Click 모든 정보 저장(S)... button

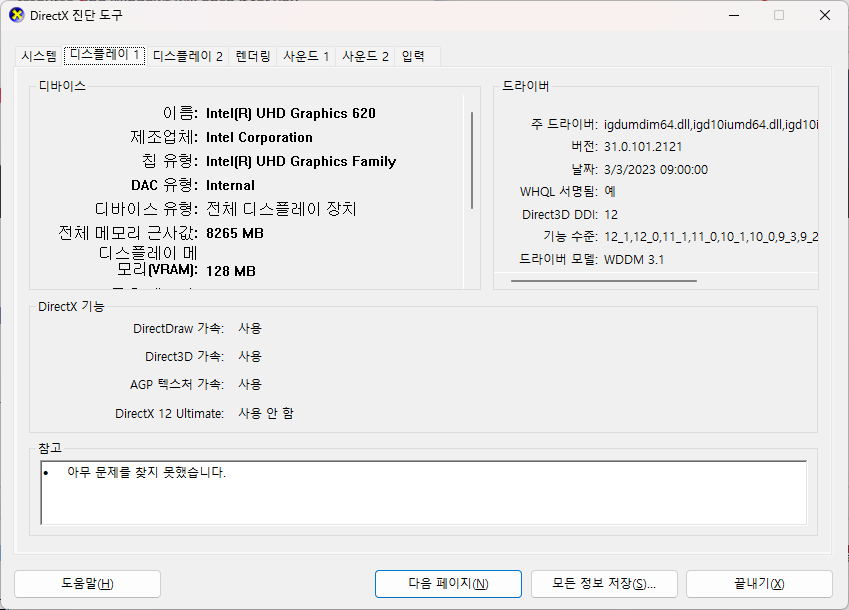604,583
